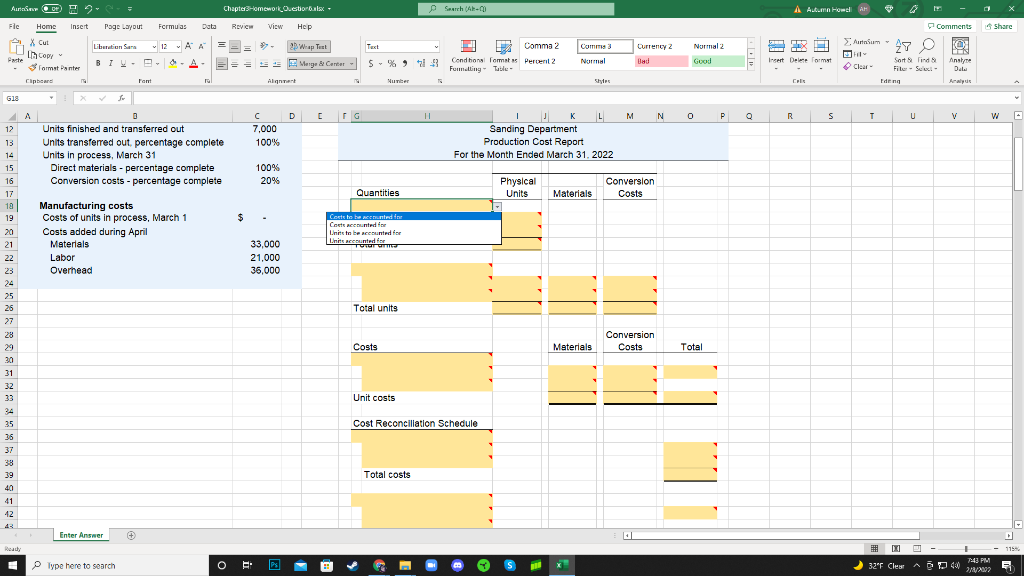Open the Review tab

tap(242, 27)
